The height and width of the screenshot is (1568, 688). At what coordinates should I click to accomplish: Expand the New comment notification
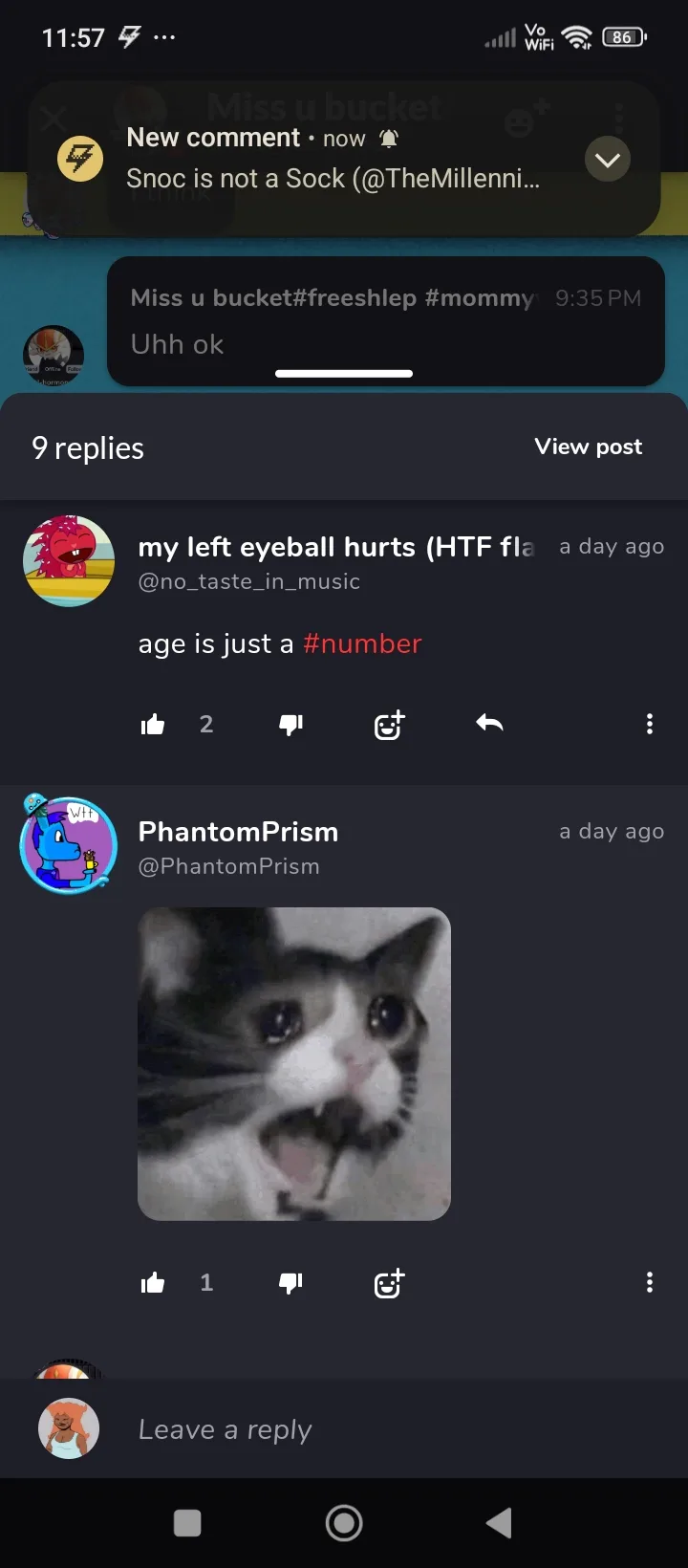pos(608,160)
